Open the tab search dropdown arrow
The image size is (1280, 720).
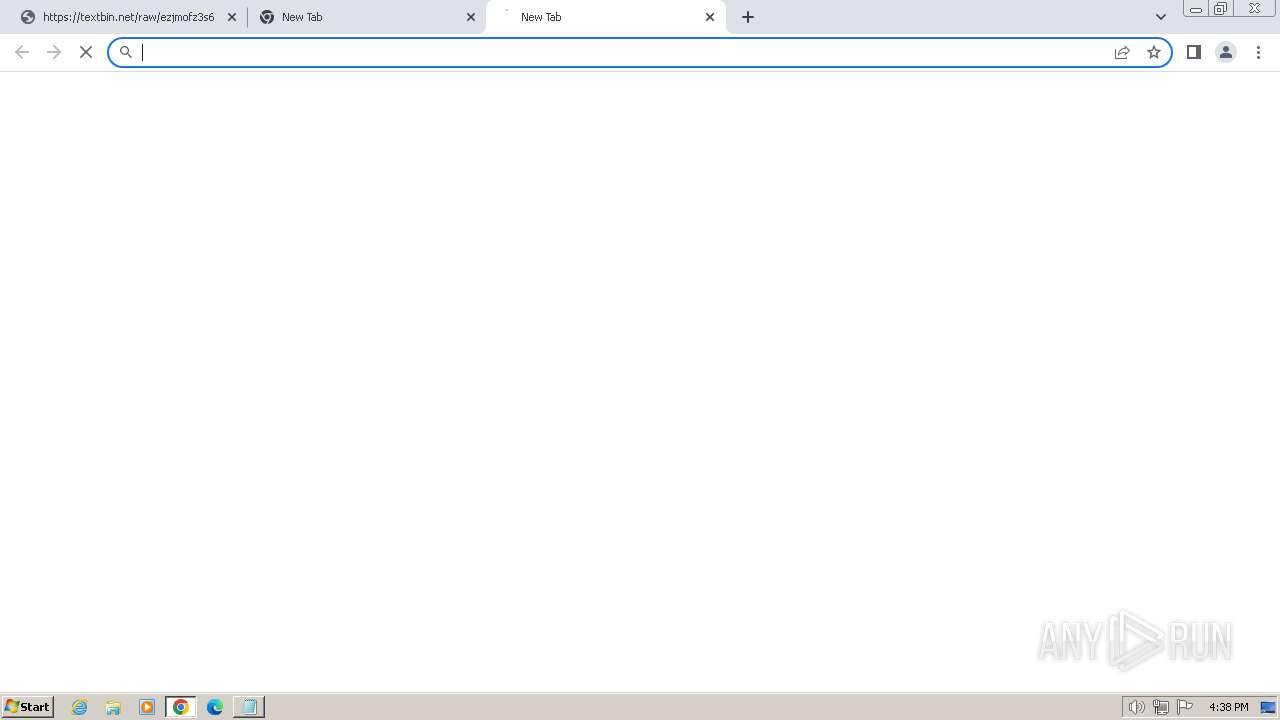click(1161, 17)
